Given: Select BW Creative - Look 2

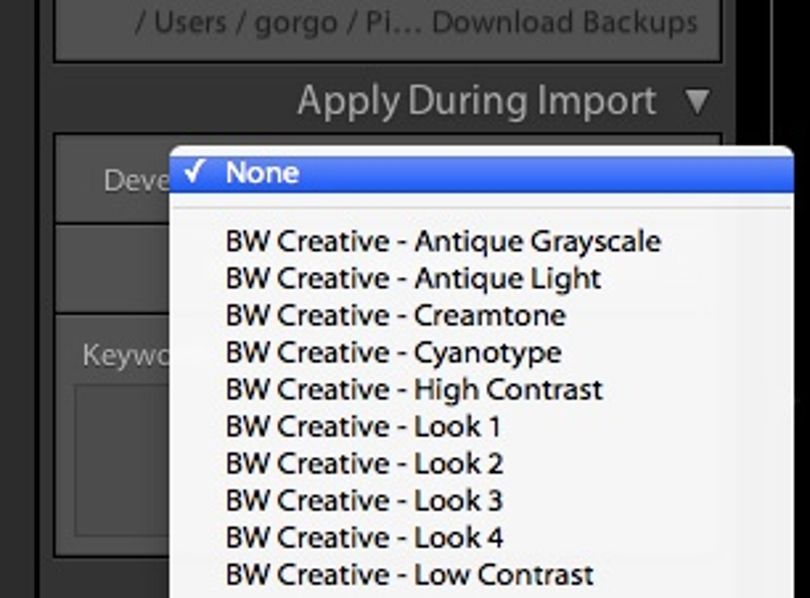Looking at the screenshot, I should (x=481, y=464).
